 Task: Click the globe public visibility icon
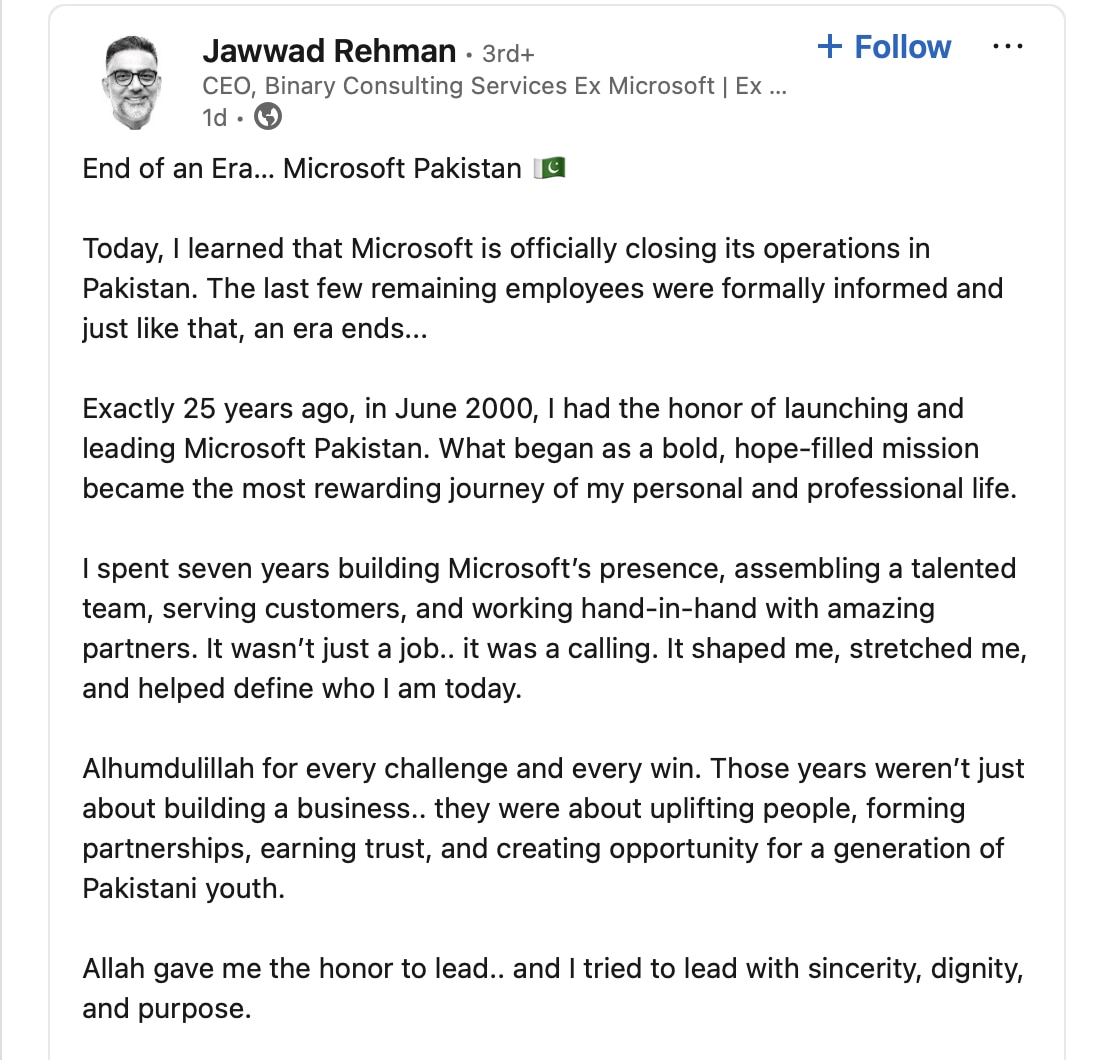tap(268, 116)
